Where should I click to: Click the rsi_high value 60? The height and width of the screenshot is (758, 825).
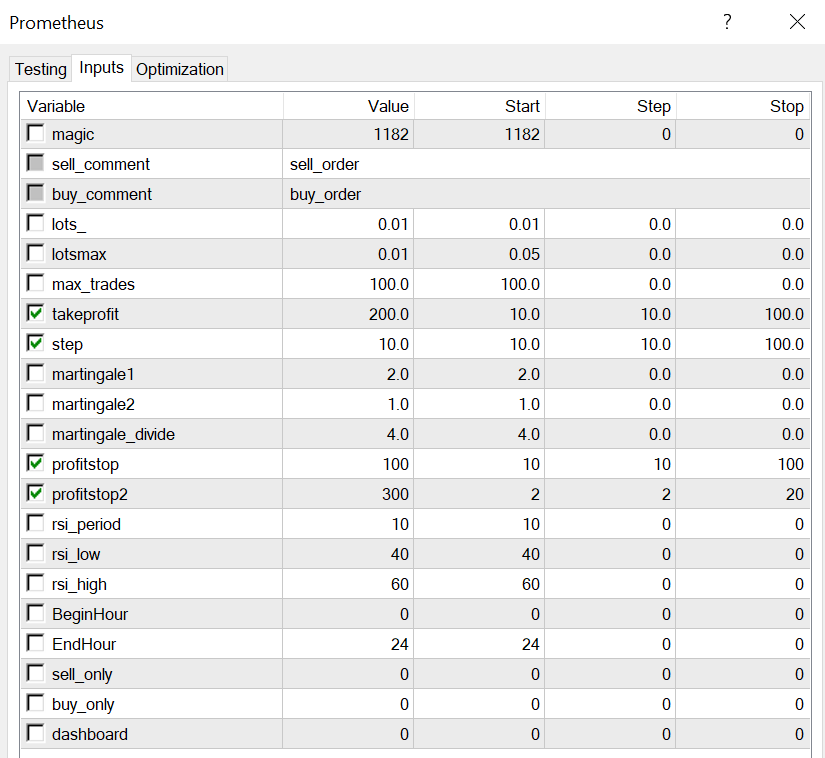pyautogui.click(x=348, y=584)
